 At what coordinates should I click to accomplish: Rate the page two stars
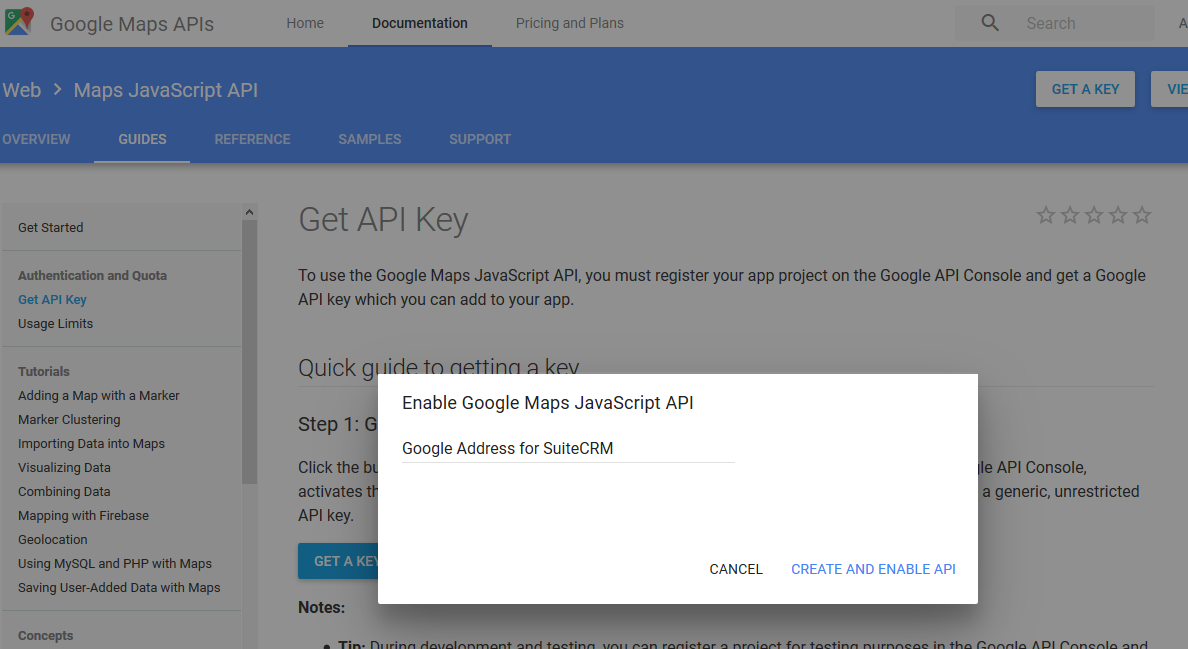pos(1070,215)
